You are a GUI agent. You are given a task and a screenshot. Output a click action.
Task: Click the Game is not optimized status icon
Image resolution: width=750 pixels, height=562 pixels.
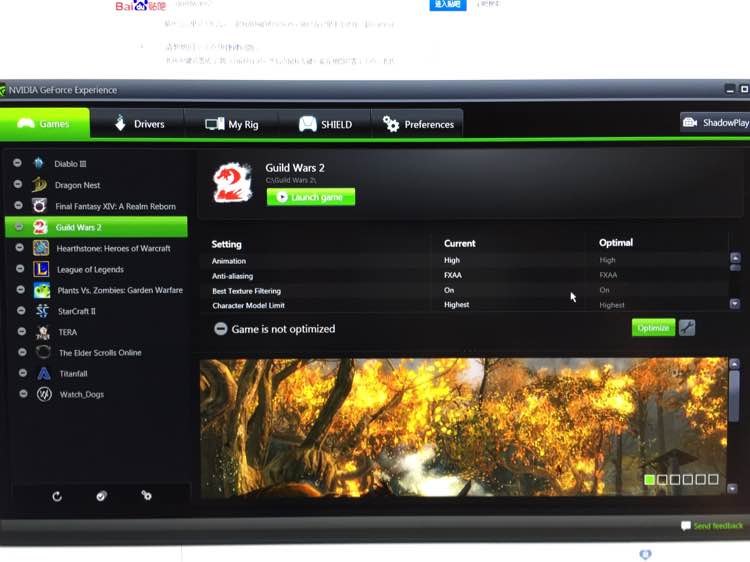221,329
